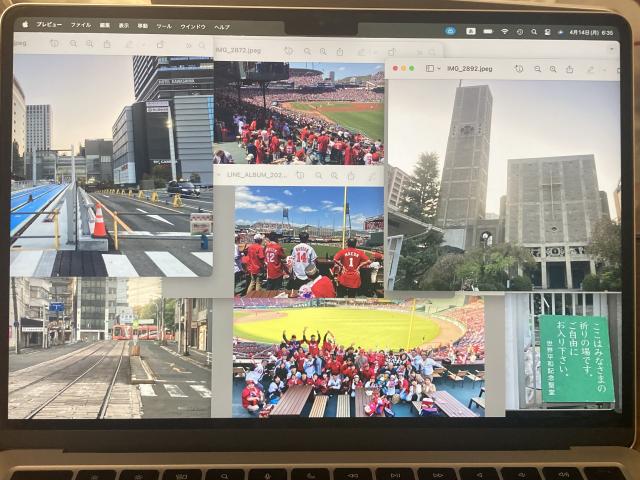640x480 pixels.
Task: Zoom out in the IMG_2872.jpeg window
Action: coord(307,51)
